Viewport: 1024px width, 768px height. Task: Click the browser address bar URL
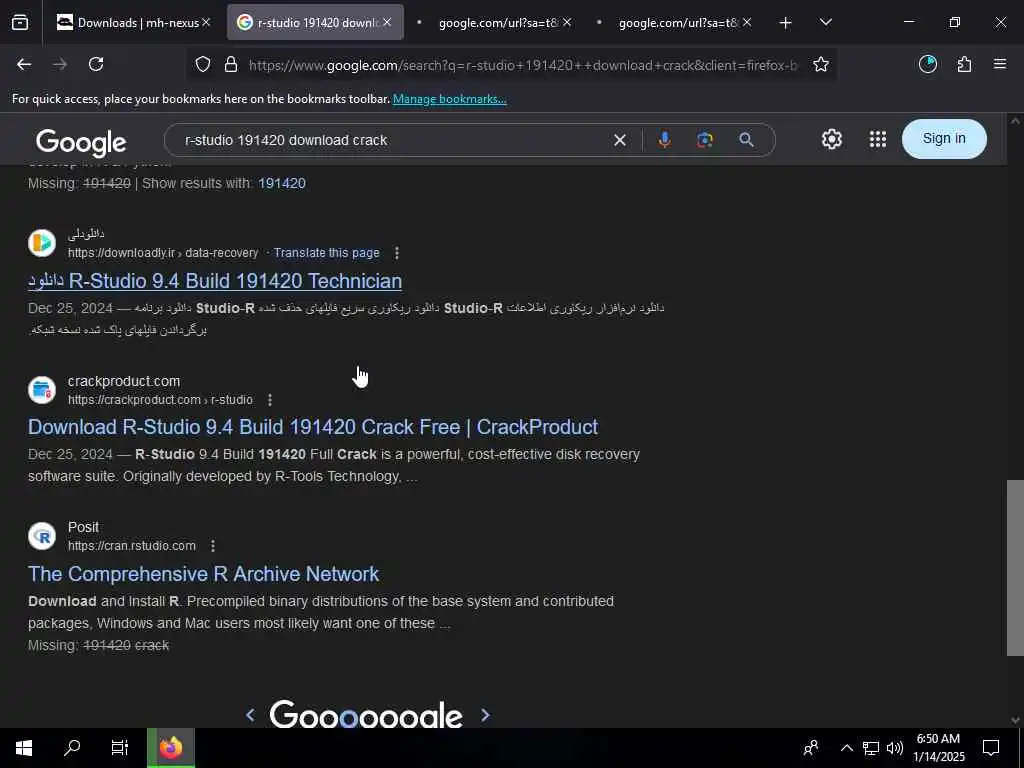point(522,65)
